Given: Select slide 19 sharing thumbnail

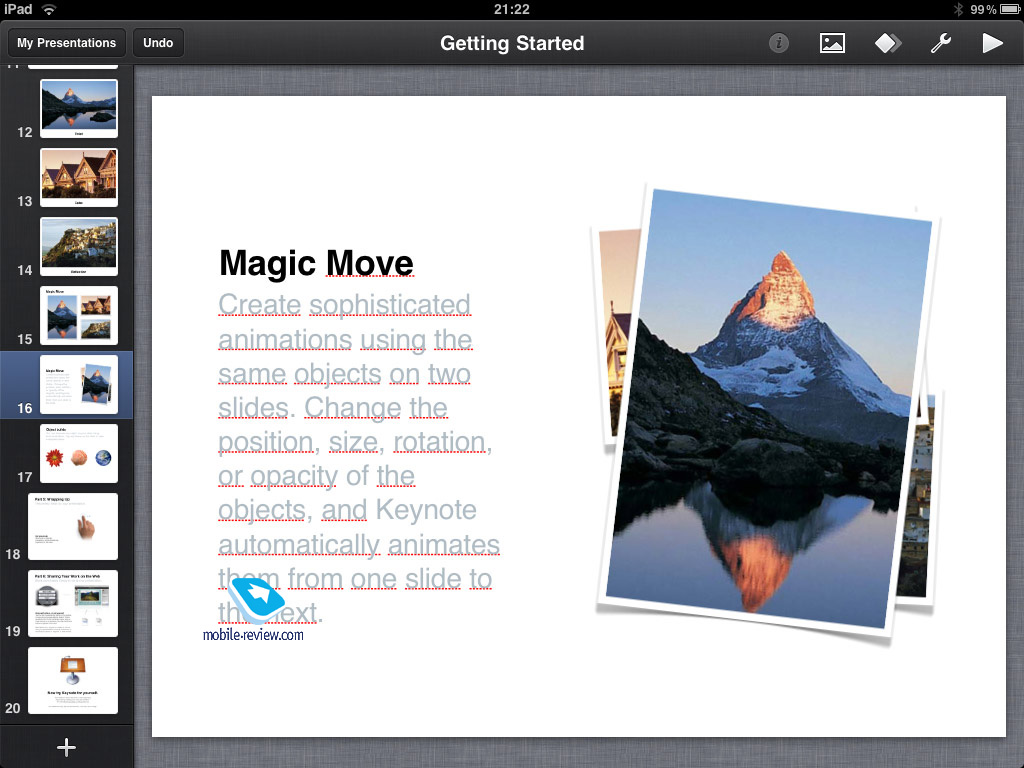Looking at the screenshot, I should tap(79, 603).
